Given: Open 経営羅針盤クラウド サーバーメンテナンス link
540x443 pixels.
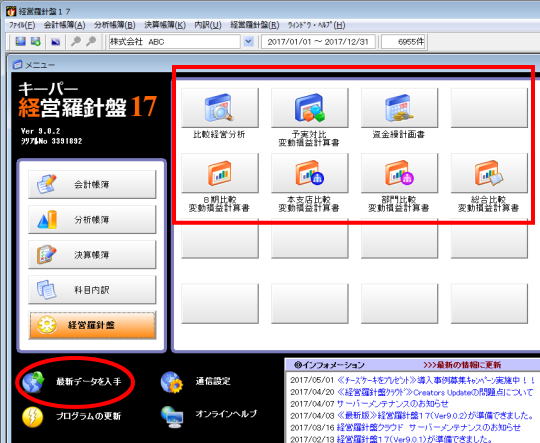Looking at the screenshot, I should click(429, 427).
